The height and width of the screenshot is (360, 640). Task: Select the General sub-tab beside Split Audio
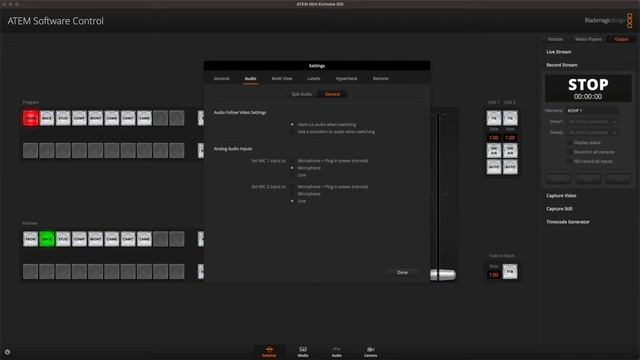(332, 94)
